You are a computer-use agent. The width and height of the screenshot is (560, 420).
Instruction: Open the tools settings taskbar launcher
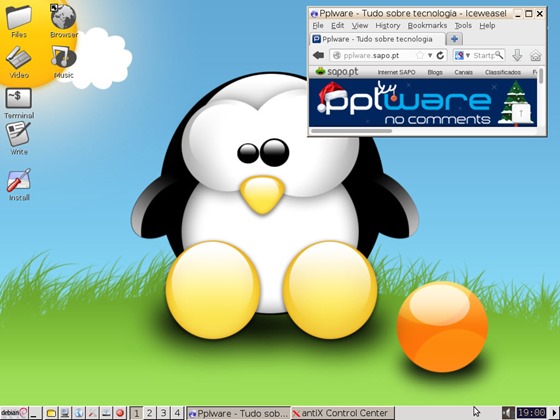[92, 413]
